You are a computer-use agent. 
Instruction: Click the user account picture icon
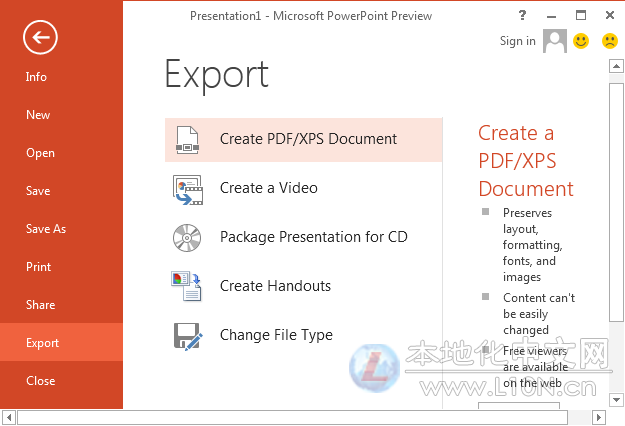coord(554,41)
